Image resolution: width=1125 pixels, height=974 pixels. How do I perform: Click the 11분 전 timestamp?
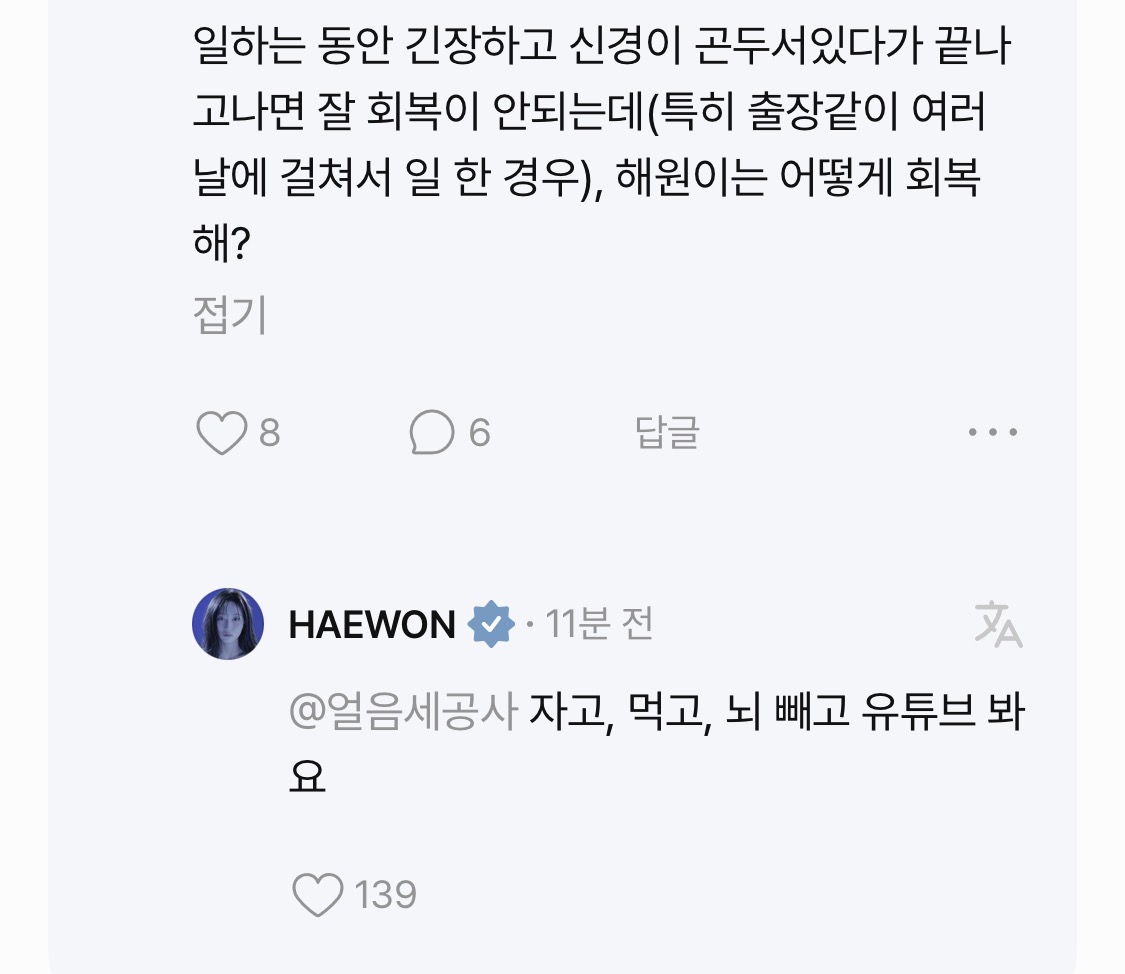point(599,624)
